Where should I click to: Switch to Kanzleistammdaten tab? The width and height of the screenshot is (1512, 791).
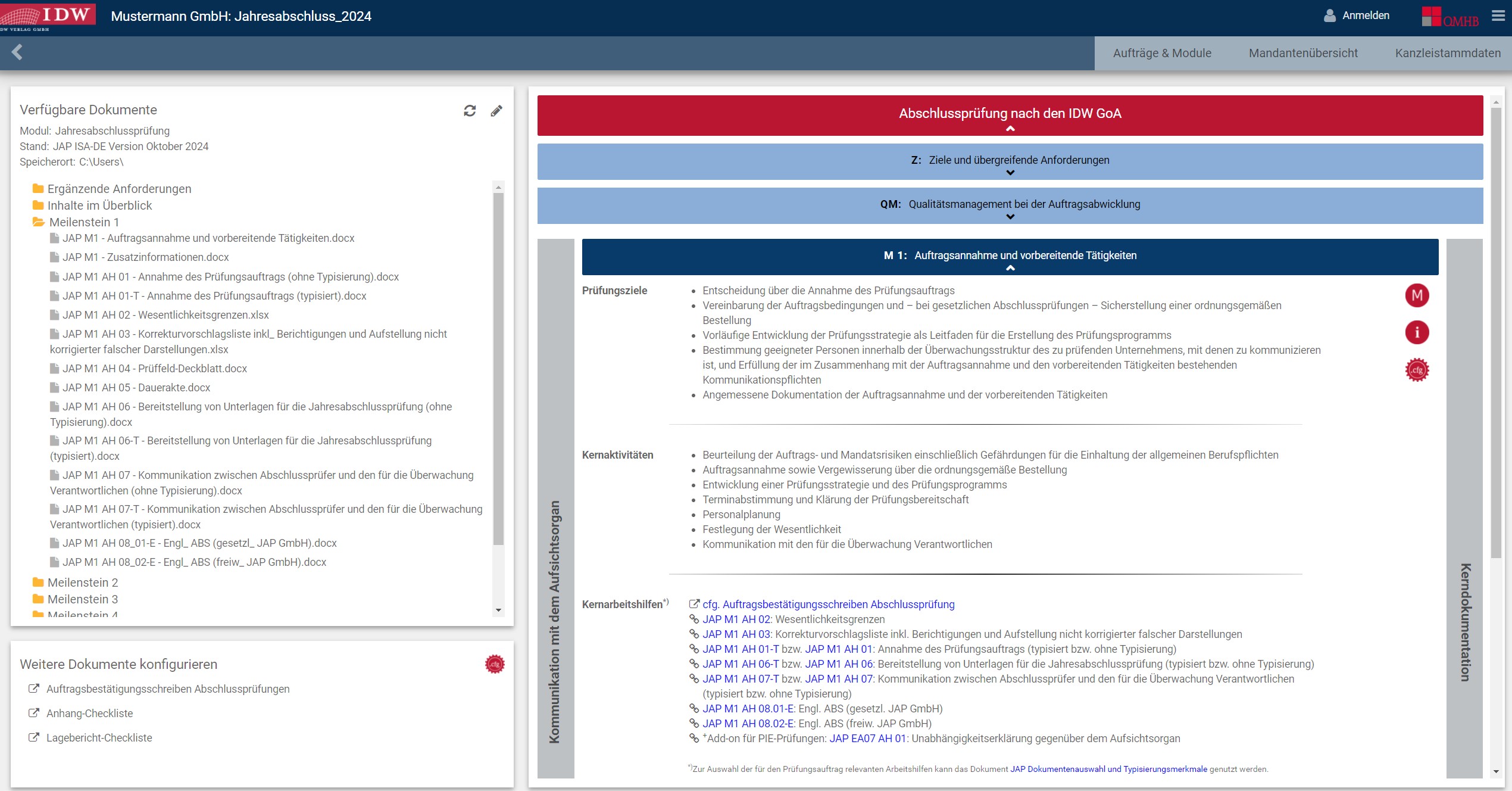pos(1447,53)
